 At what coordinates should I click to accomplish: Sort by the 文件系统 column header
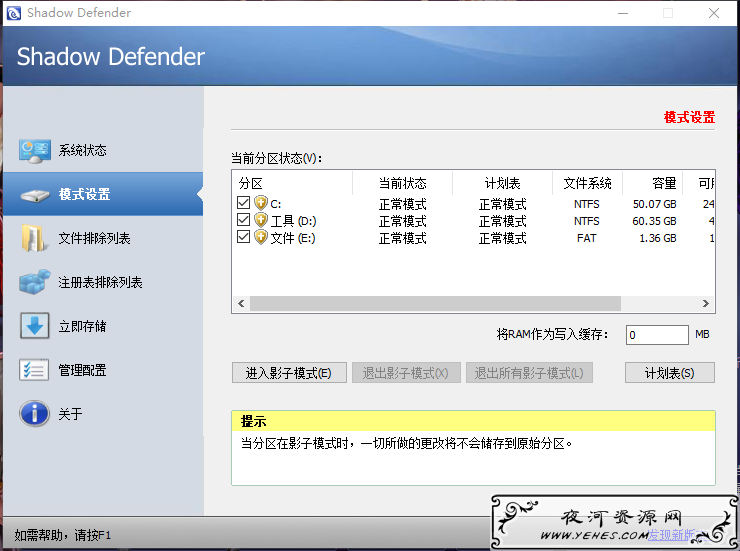[587, 184]
